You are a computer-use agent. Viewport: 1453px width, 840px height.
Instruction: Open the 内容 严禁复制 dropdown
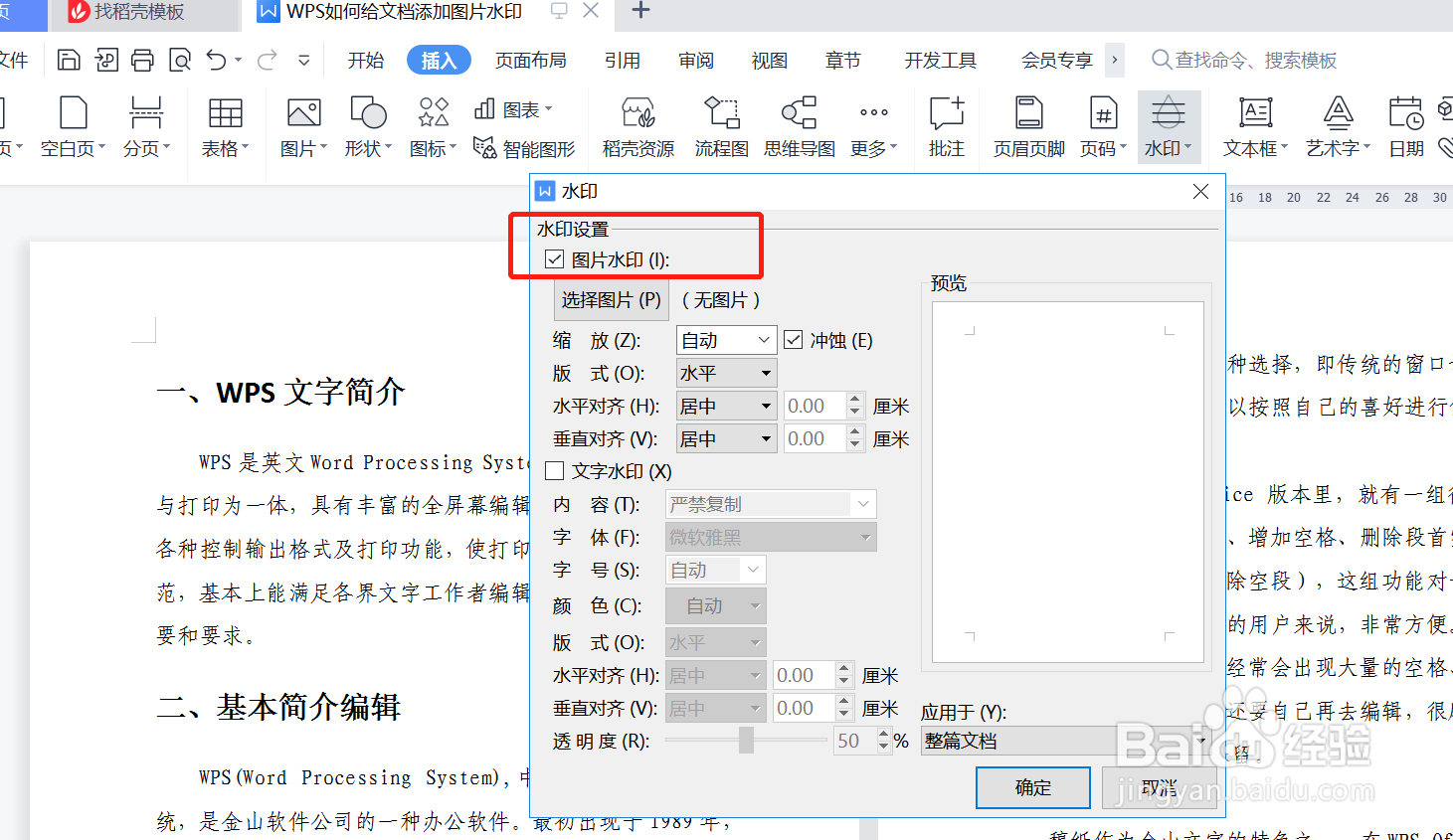[x=771, y=504]
